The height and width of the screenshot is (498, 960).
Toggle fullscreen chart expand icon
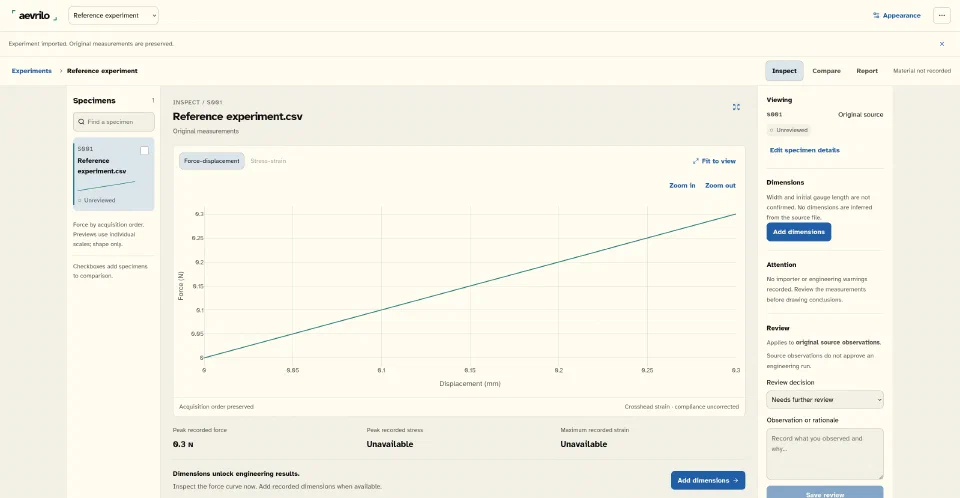(736, 107)
